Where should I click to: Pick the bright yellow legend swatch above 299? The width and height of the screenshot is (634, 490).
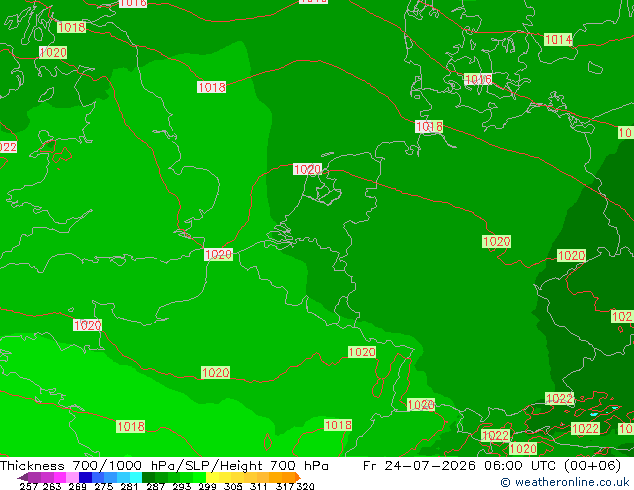[x=212, y=477]
